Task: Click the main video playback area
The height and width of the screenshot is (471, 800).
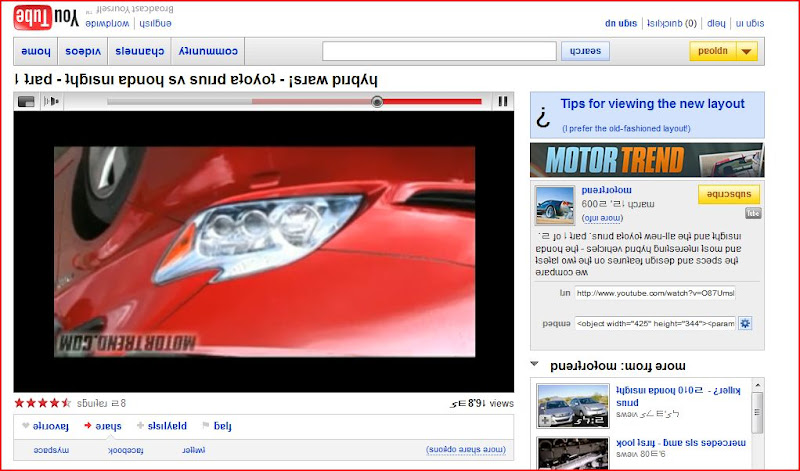Action: (x=264, y=252)
